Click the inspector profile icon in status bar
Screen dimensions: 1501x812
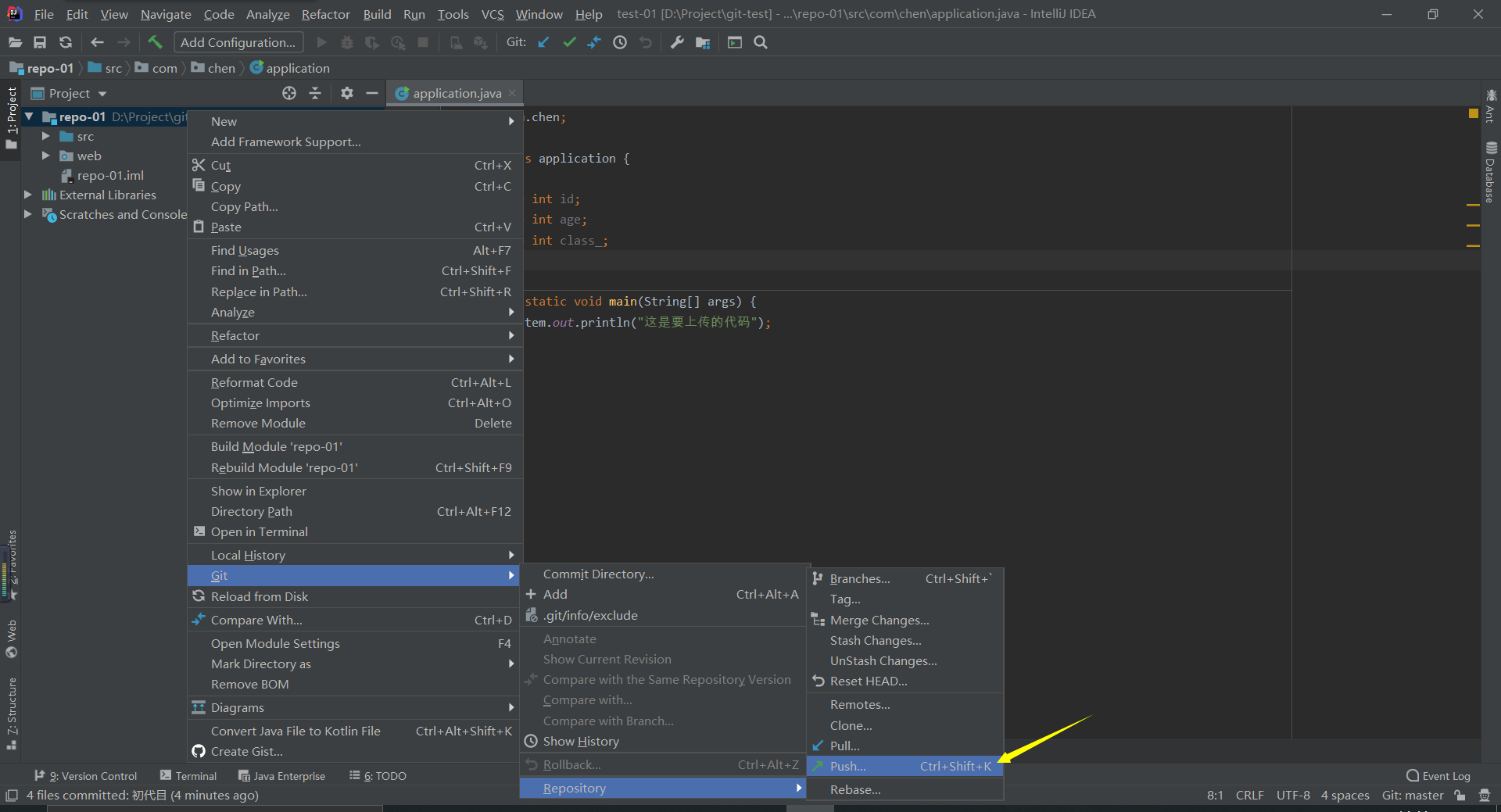(1485, 796)
